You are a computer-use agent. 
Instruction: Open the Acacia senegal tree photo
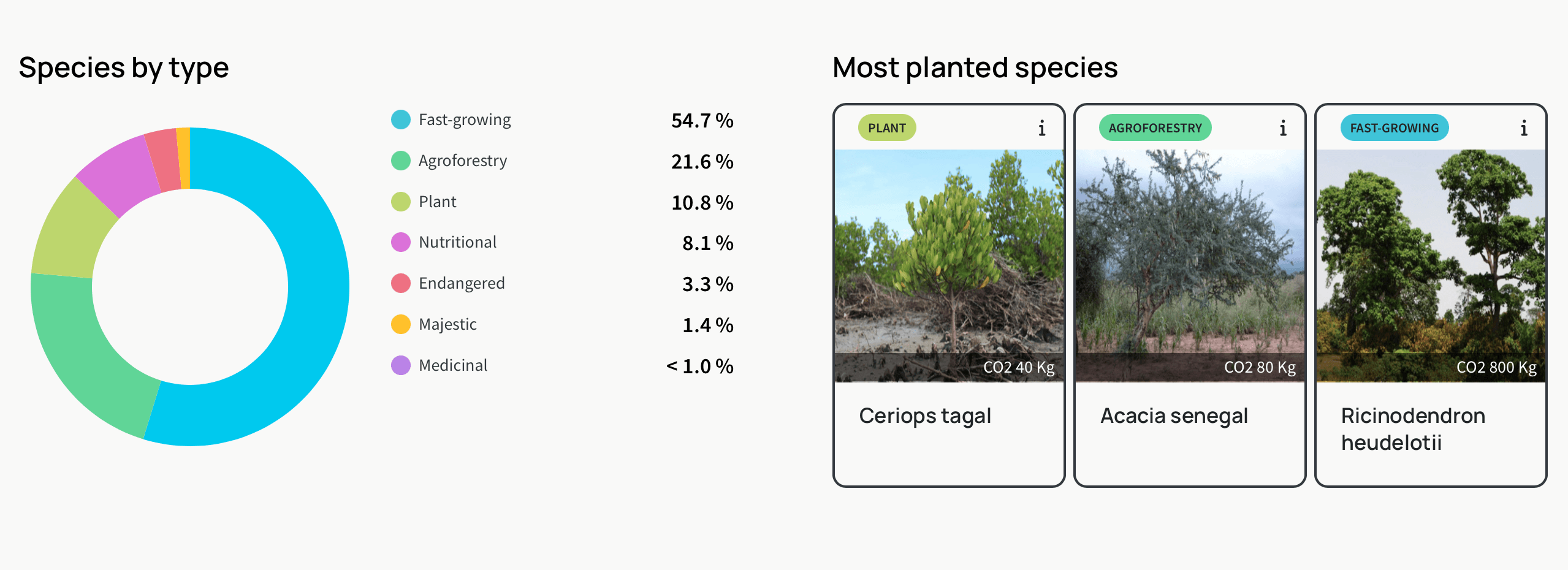pos(1190,266)
